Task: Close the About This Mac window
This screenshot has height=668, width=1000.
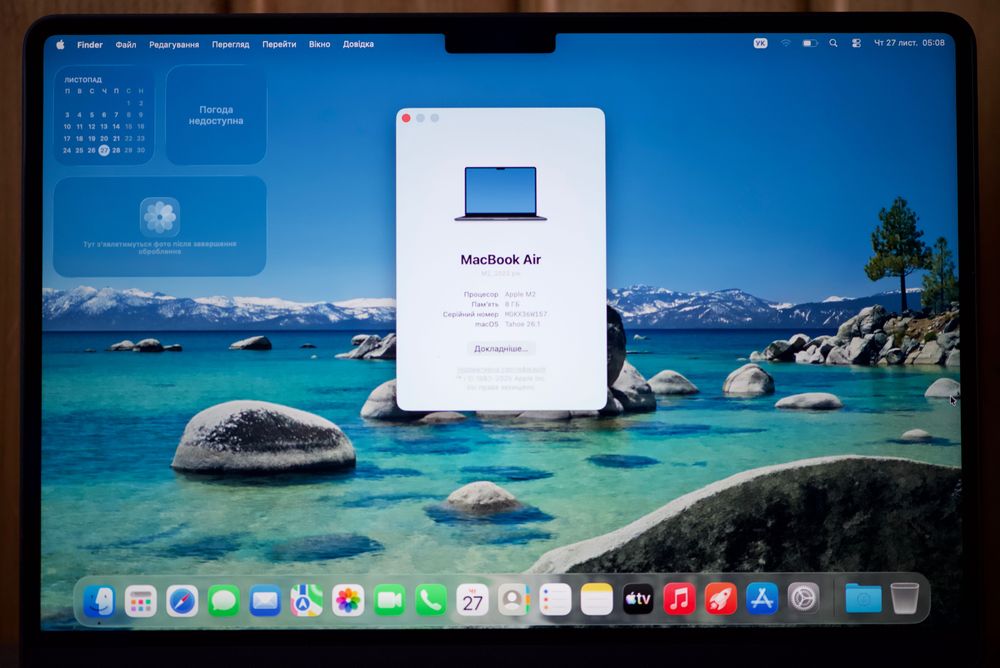Action: coord(406,118)
